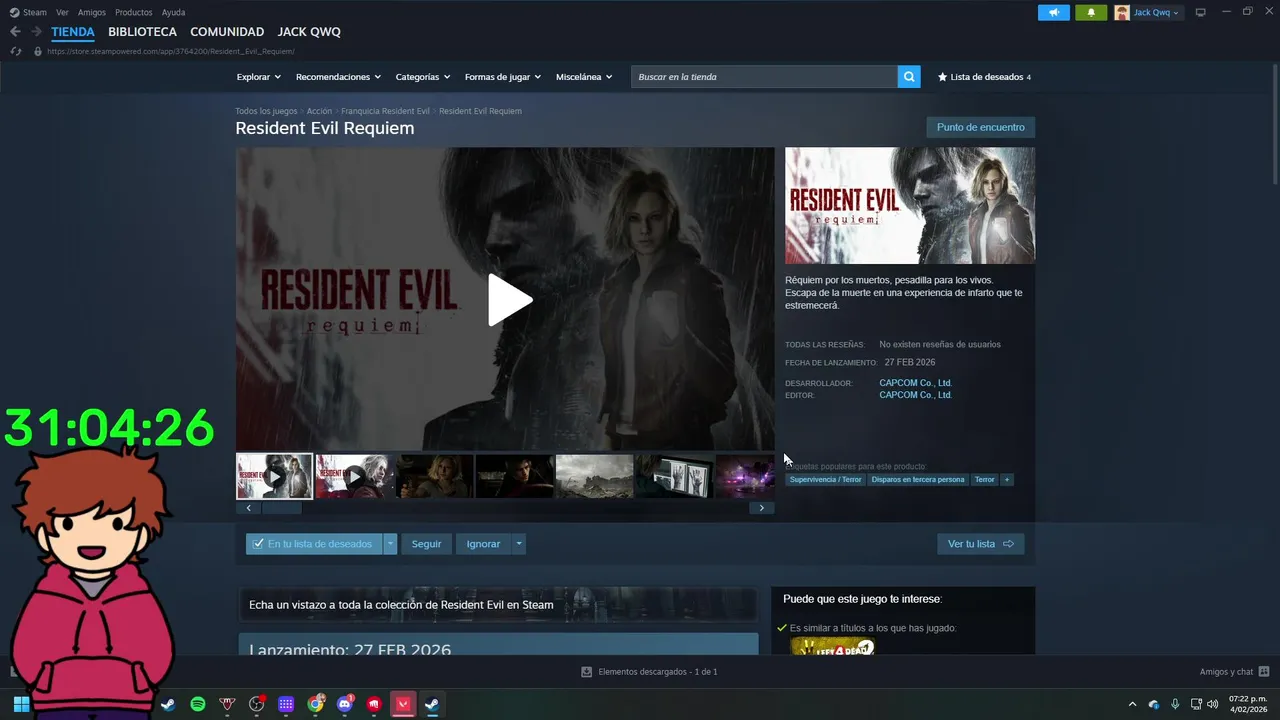This screenshot has width=1280, height=720.
Task: Select the second trailer thumbnail
Action: 354,476
